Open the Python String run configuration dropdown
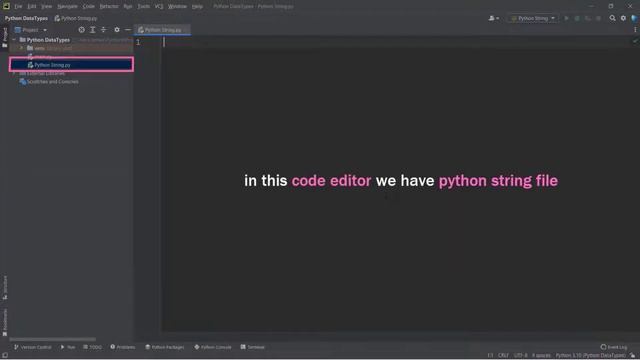This screenshot has height=360, width=640. pos(533,18)
